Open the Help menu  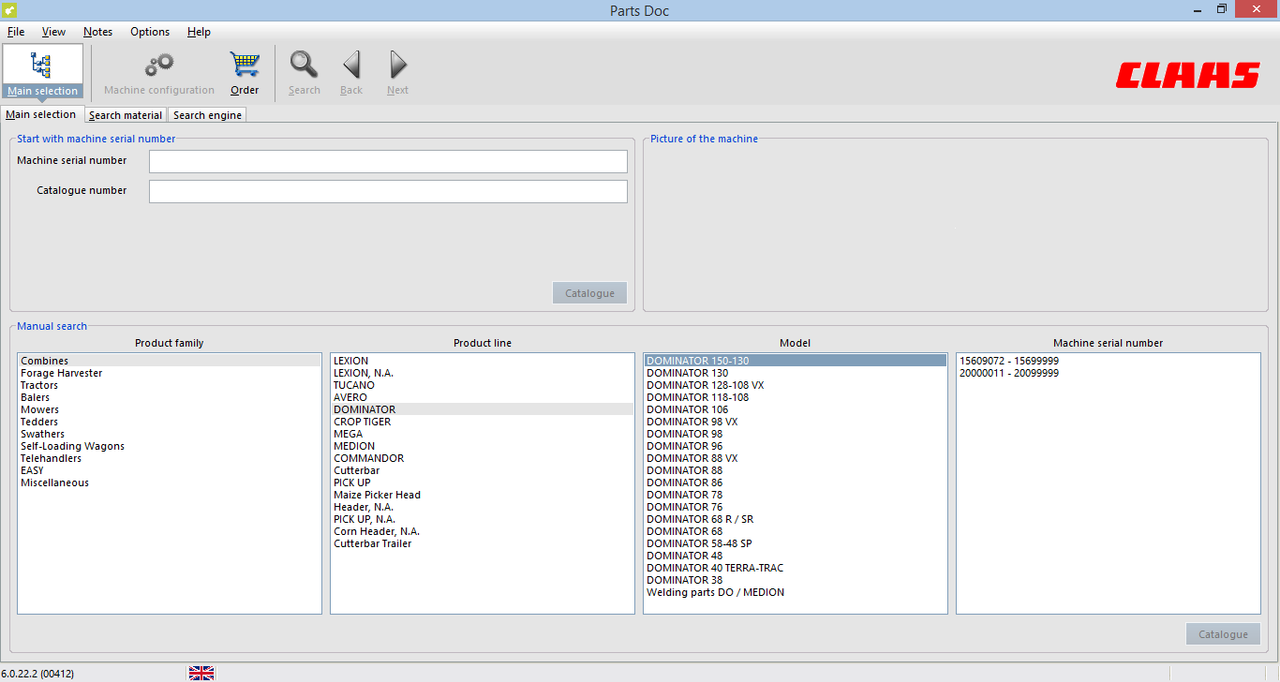pos(199,32)
